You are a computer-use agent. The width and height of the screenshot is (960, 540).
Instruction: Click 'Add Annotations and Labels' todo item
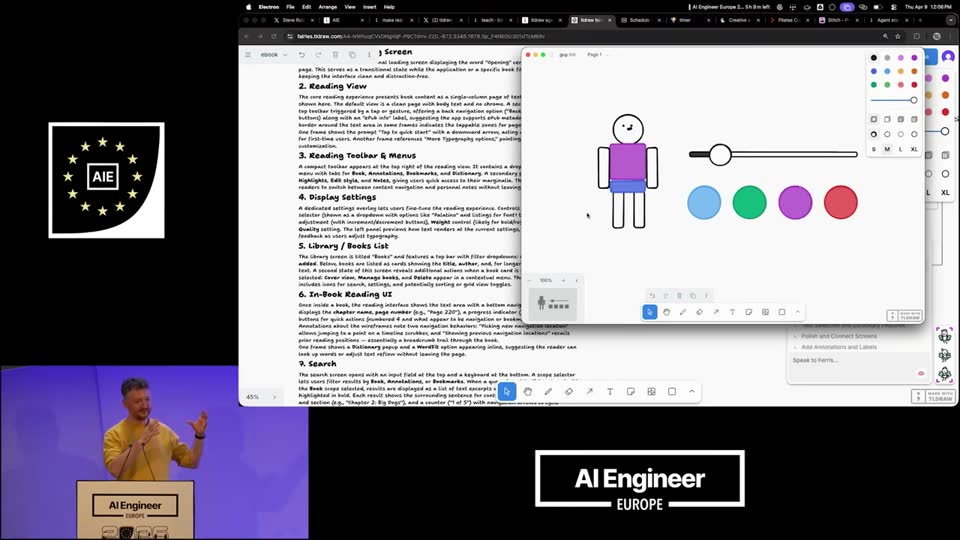(838, 347)
